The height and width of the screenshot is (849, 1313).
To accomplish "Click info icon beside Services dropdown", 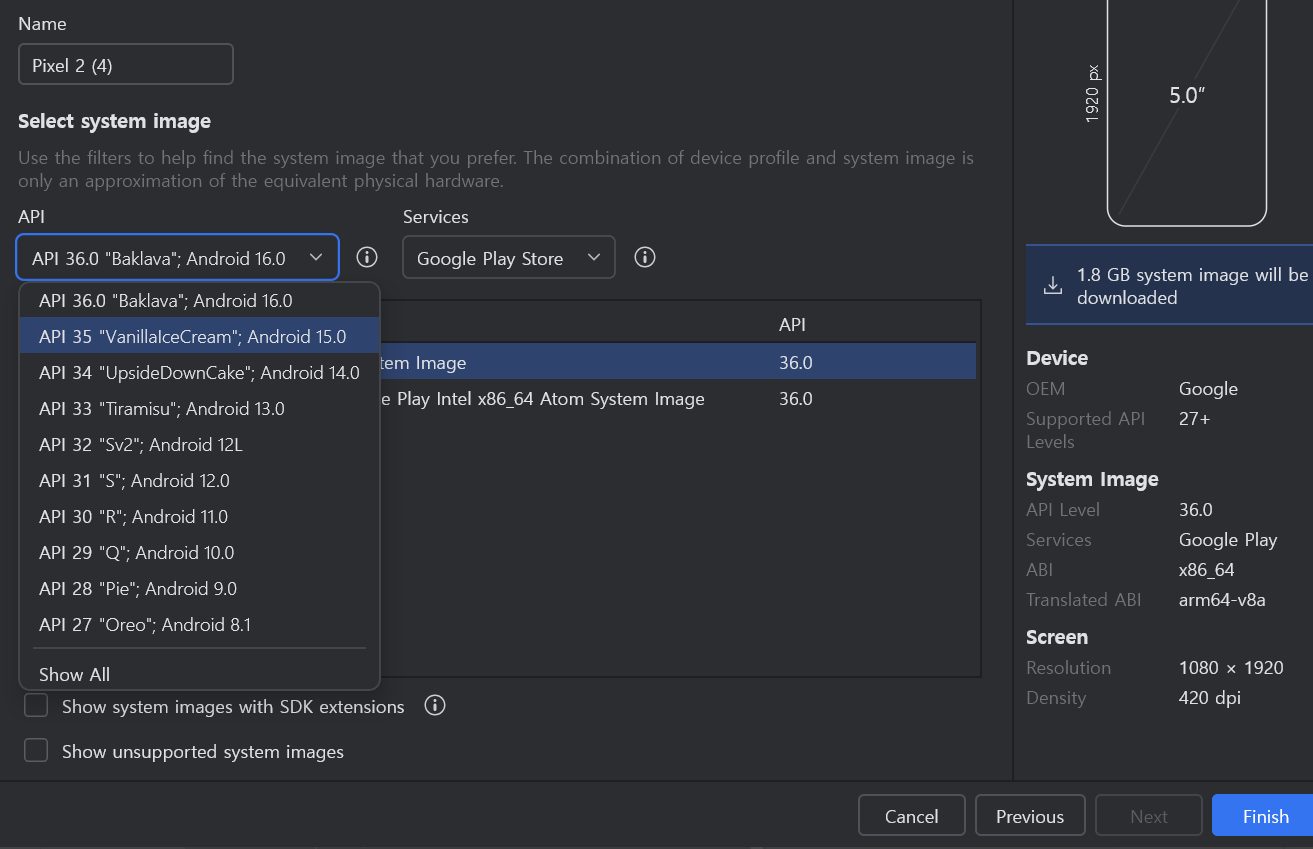I will click(645, 257).
